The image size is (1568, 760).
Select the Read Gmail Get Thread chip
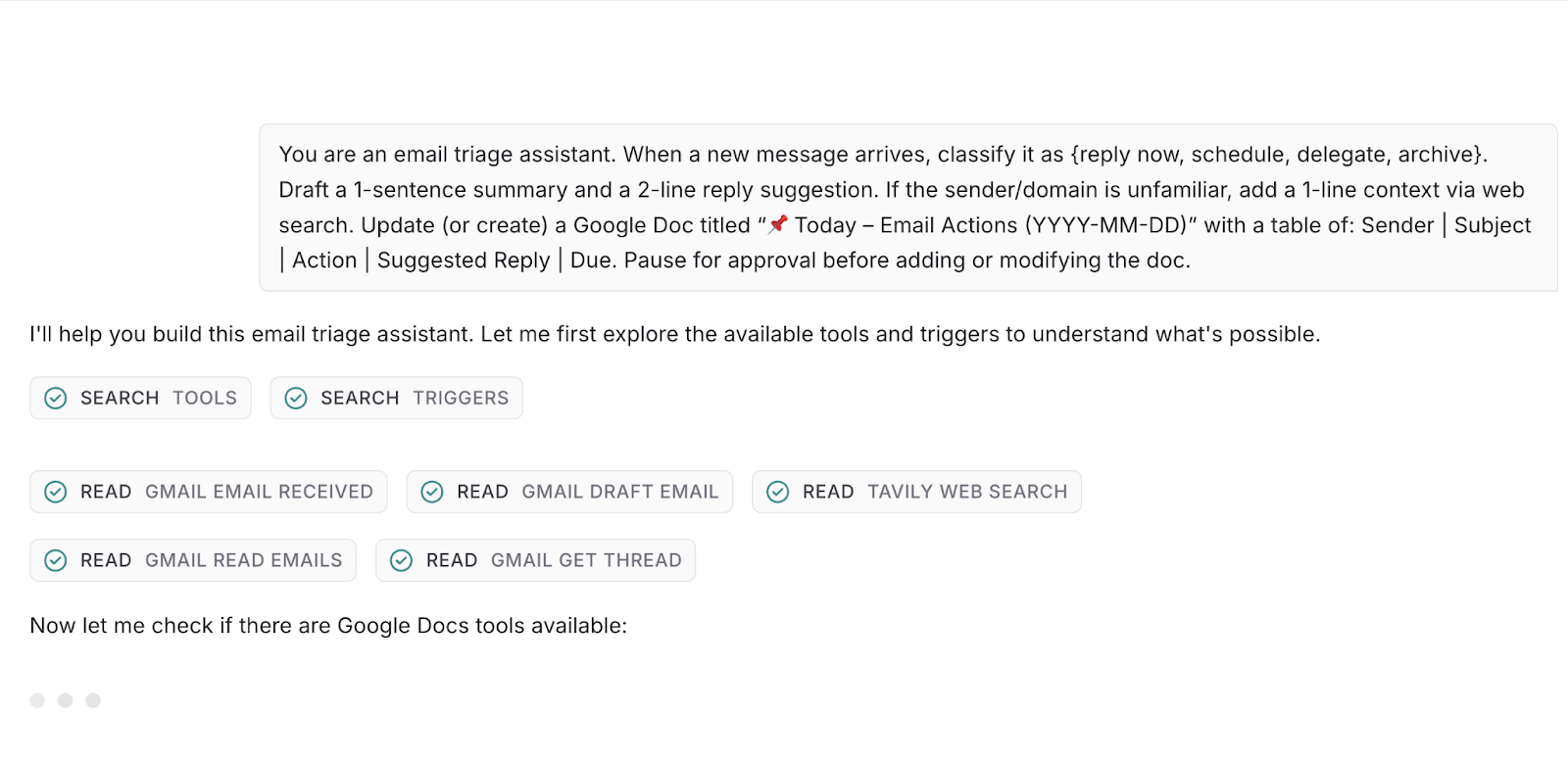(553, 560)
